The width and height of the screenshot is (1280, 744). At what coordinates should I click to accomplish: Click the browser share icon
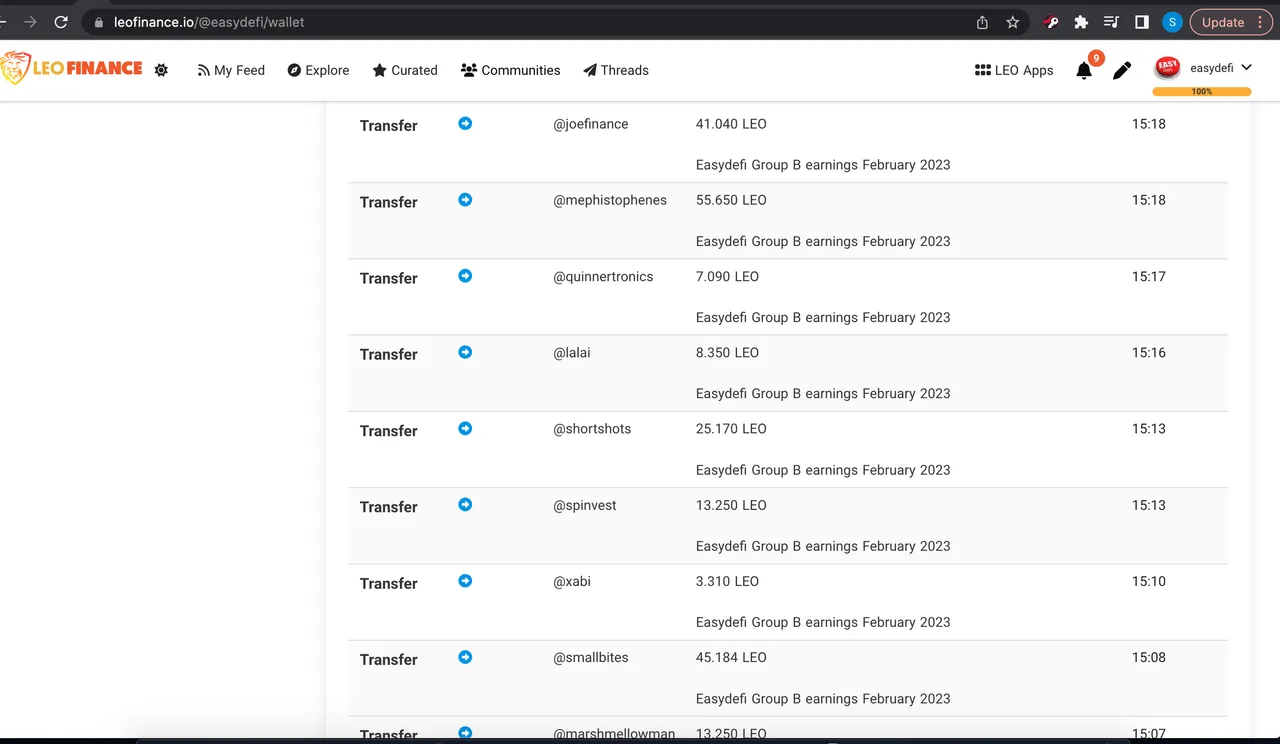[982, 22]
